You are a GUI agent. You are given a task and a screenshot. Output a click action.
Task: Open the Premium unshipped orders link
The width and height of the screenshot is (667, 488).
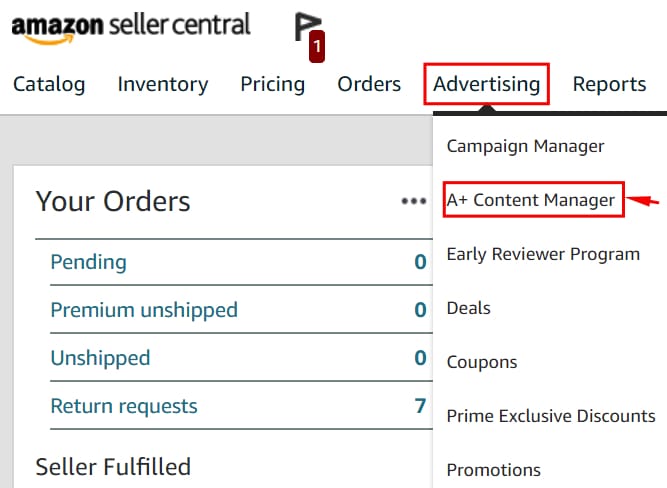pos(144,310)
